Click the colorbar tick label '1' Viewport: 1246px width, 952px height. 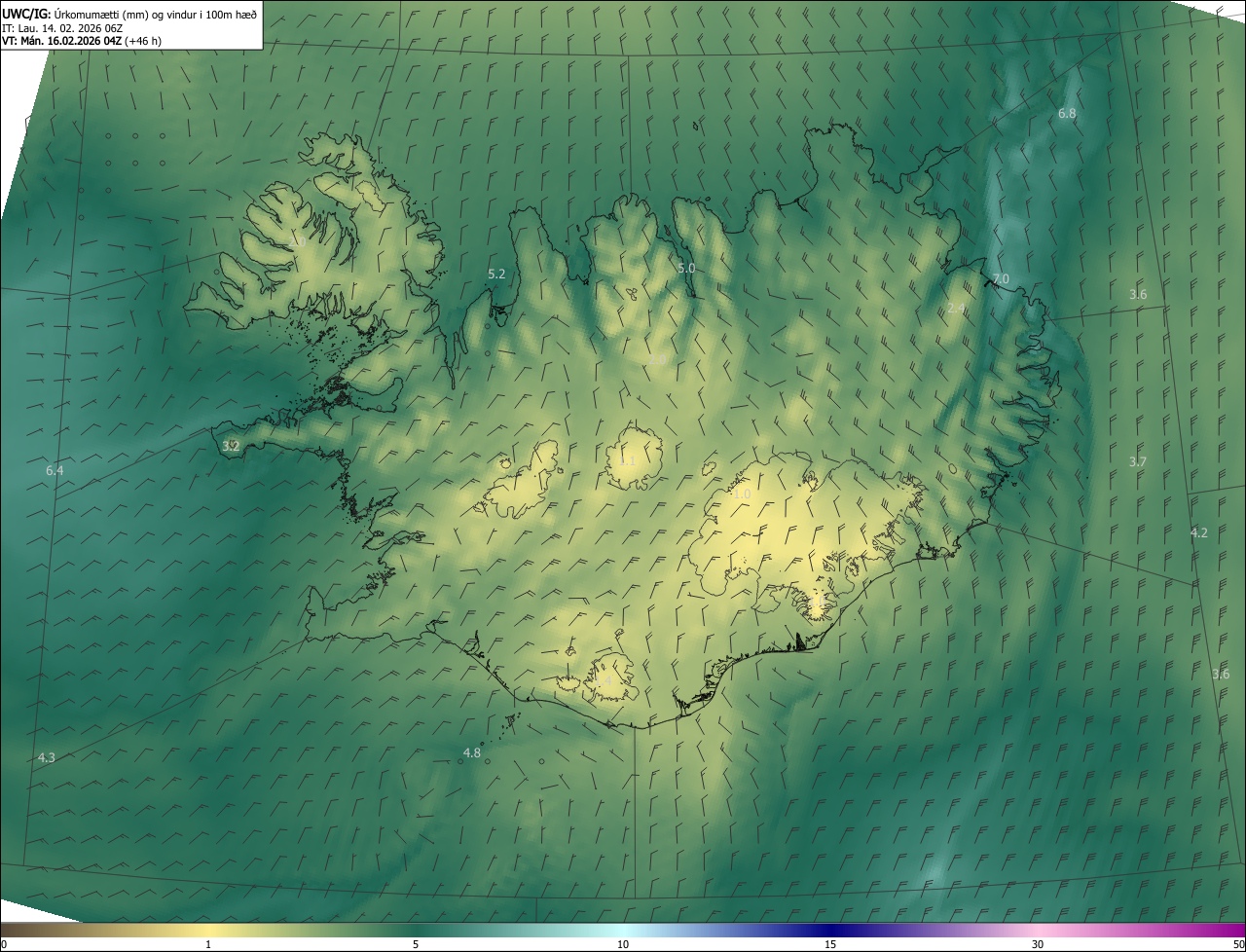[x=208, y=944]
